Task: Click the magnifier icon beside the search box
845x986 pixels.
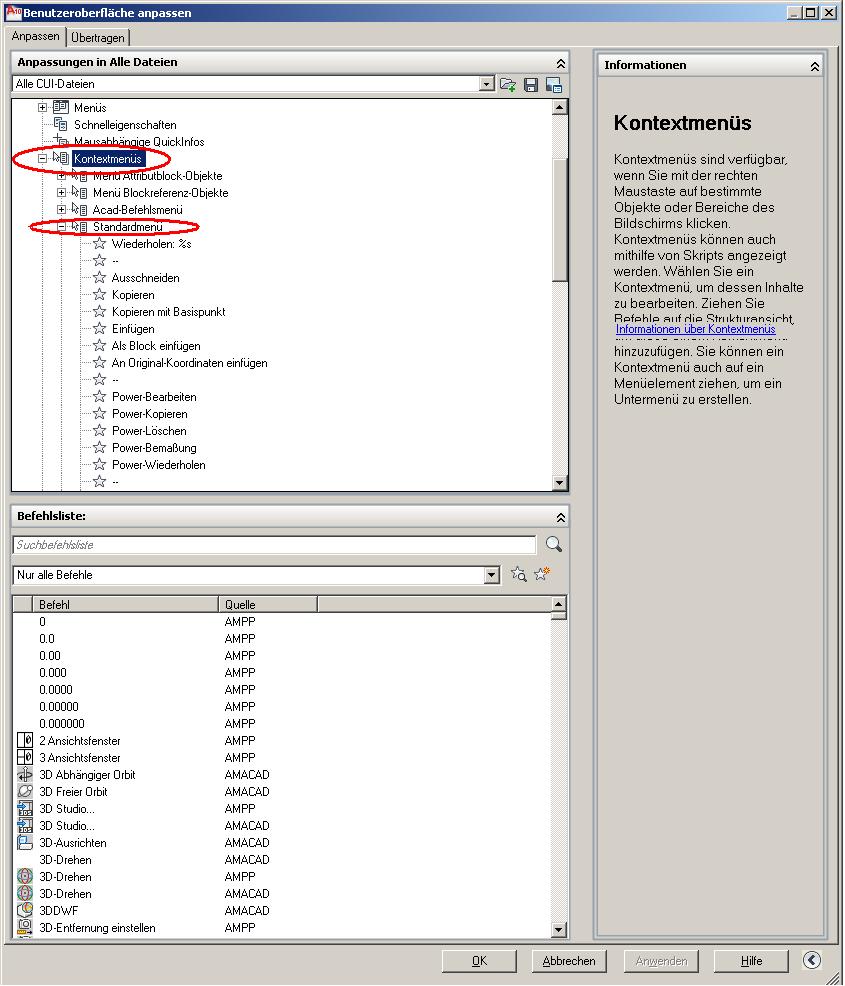Action: 554,544
